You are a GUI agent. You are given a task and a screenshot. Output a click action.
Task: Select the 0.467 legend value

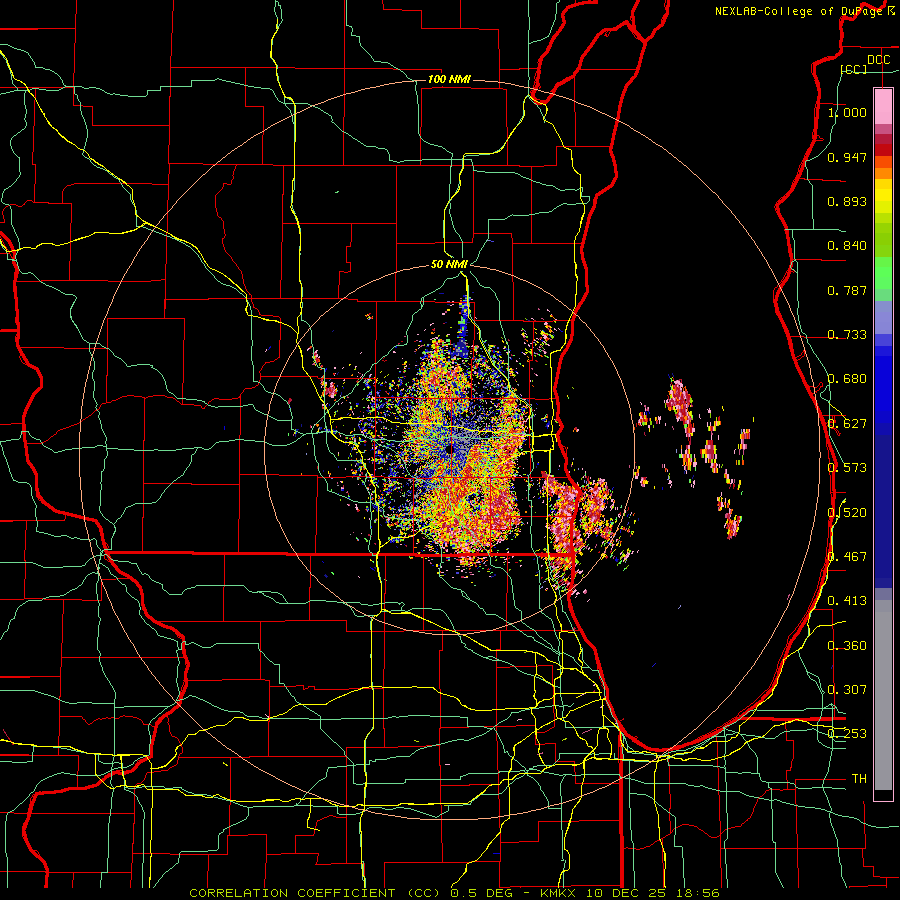(847, 557)
